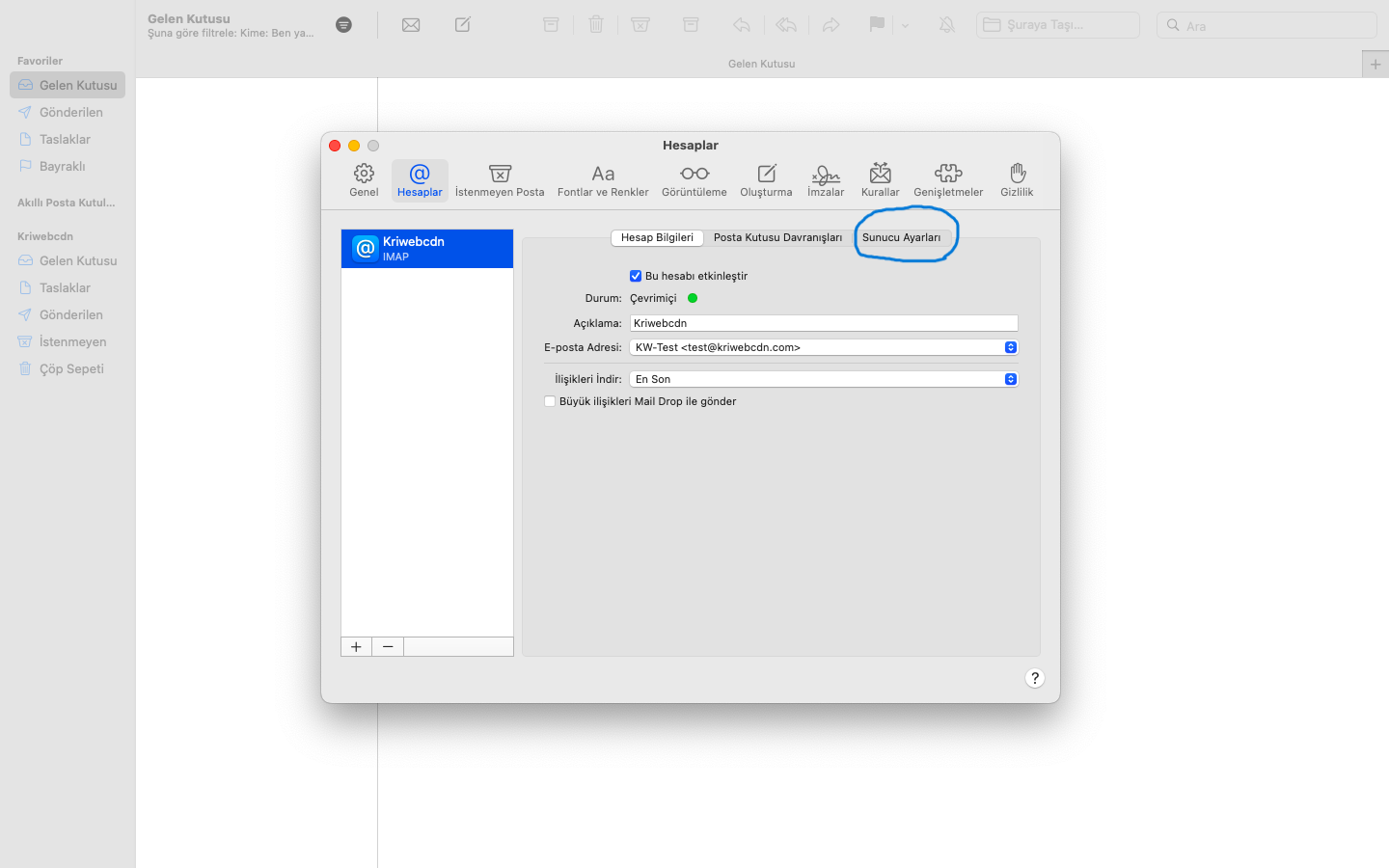Enable Büyük ilişikleri Mail Drop checkbox

pyautogui.click(x=550, y=401)
